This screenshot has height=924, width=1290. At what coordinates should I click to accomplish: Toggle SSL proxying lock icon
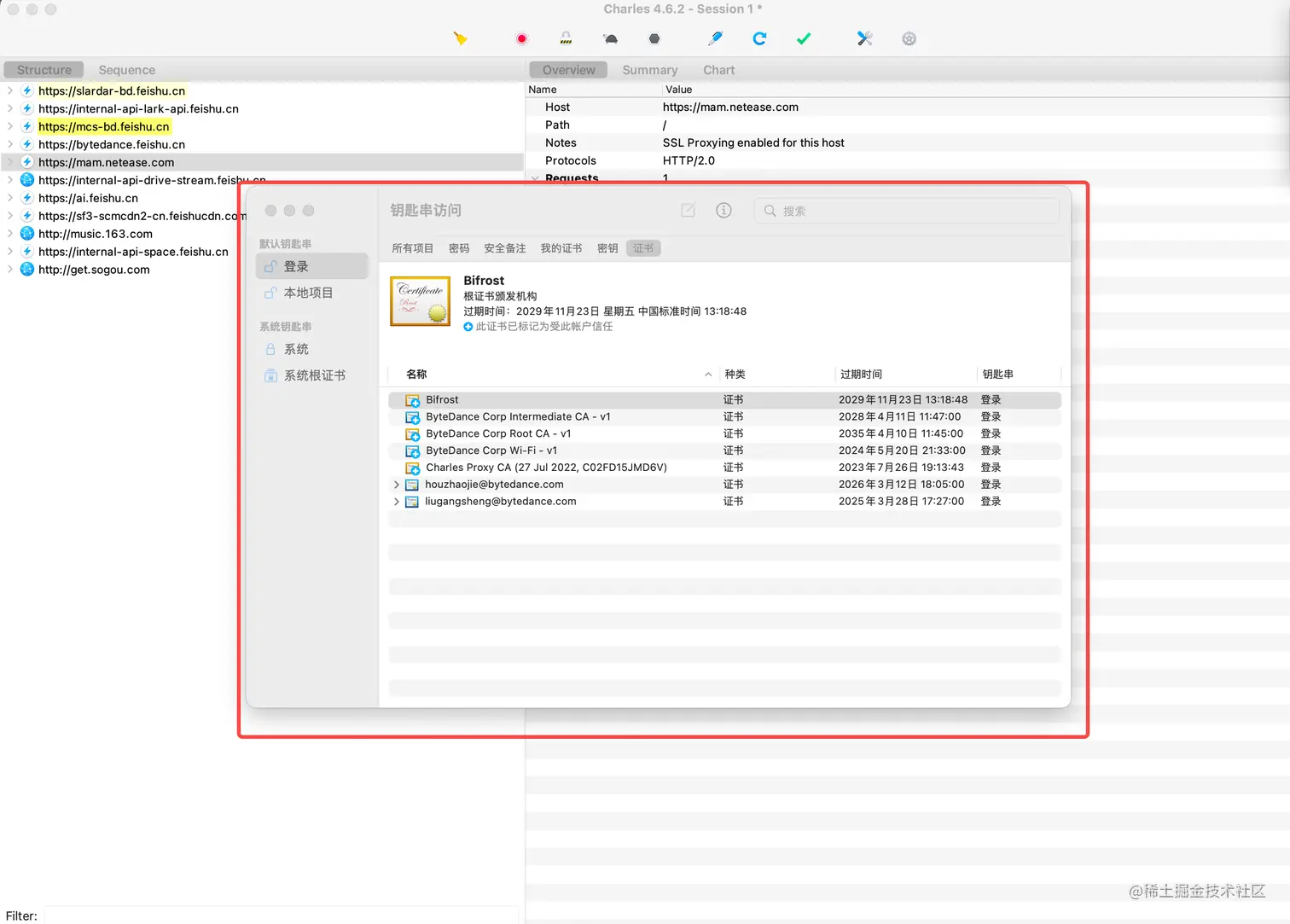(x=566, y=38)
